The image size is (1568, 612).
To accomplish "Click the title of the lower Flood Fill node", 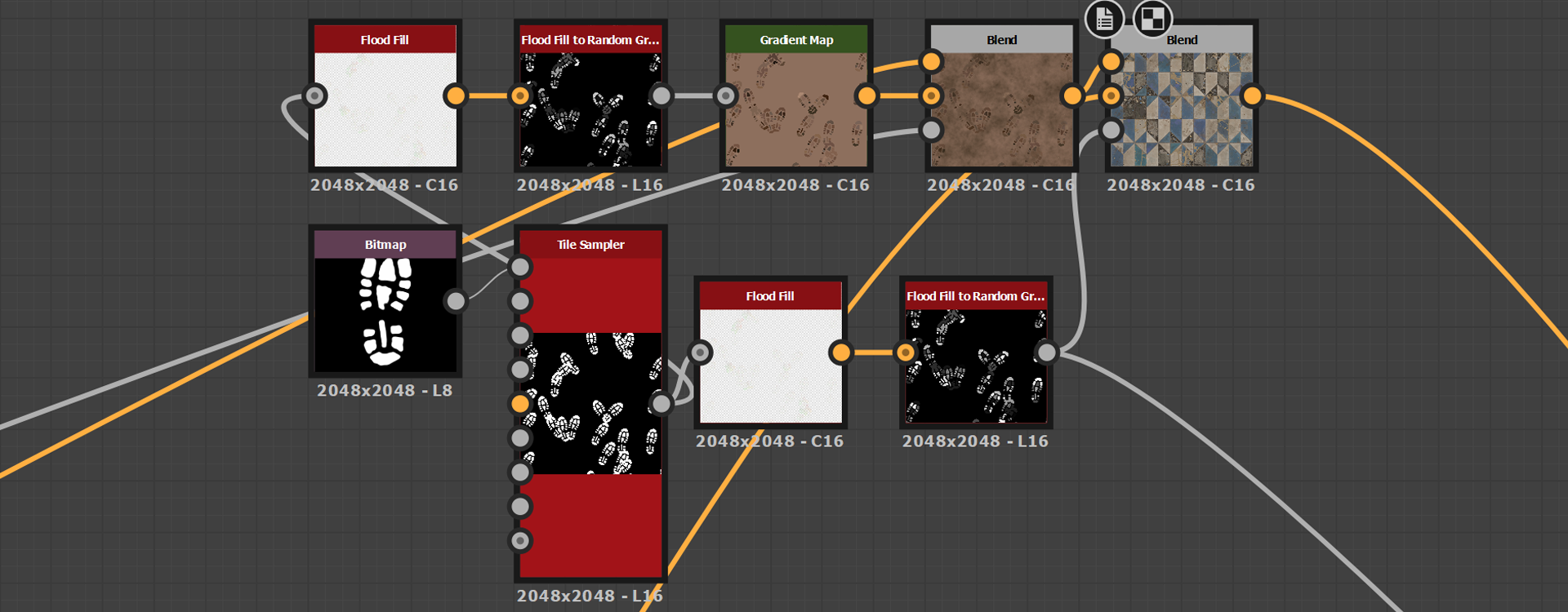I will click(770, 296).
